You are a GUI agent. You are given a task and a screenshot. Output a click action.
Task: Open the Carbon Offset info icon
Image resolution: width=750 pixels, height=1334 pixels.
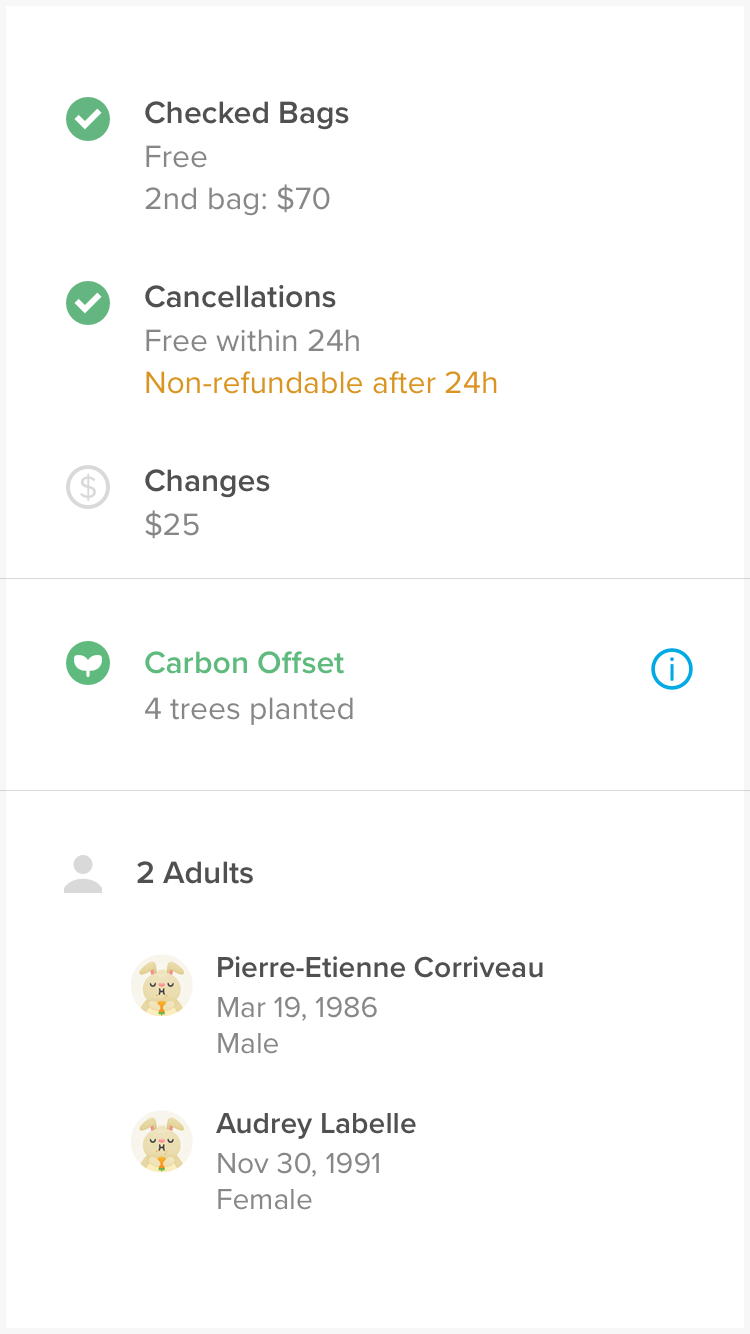[x=671, y=670]
